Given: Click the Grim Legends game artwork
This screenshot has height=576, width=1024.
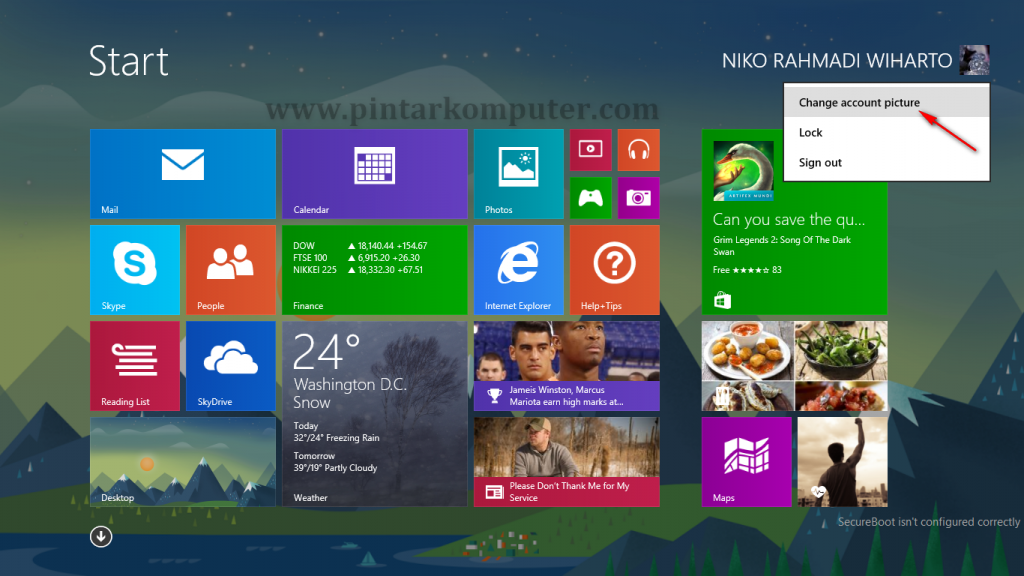Looking at the screenshot, I should point(743,170).
